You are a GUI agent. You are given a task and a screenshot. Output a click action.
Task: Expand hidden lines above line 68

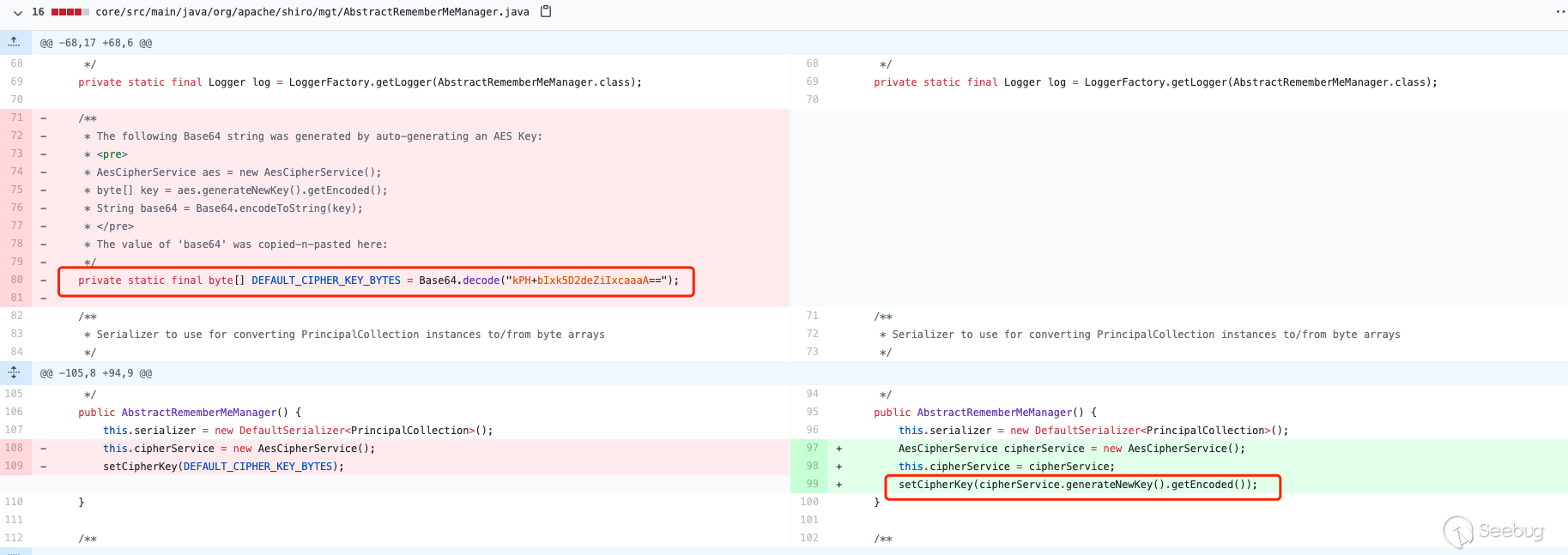(15, 42)
